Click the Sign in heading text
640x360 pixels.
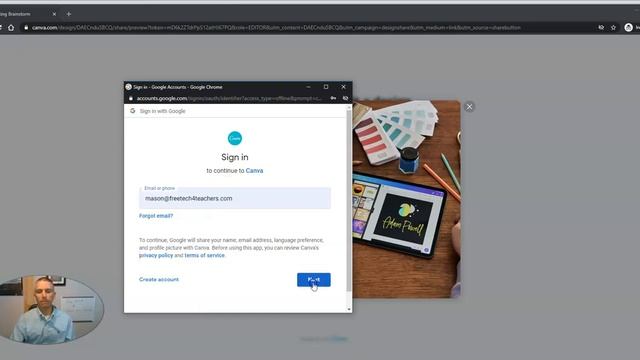(235, 157)
